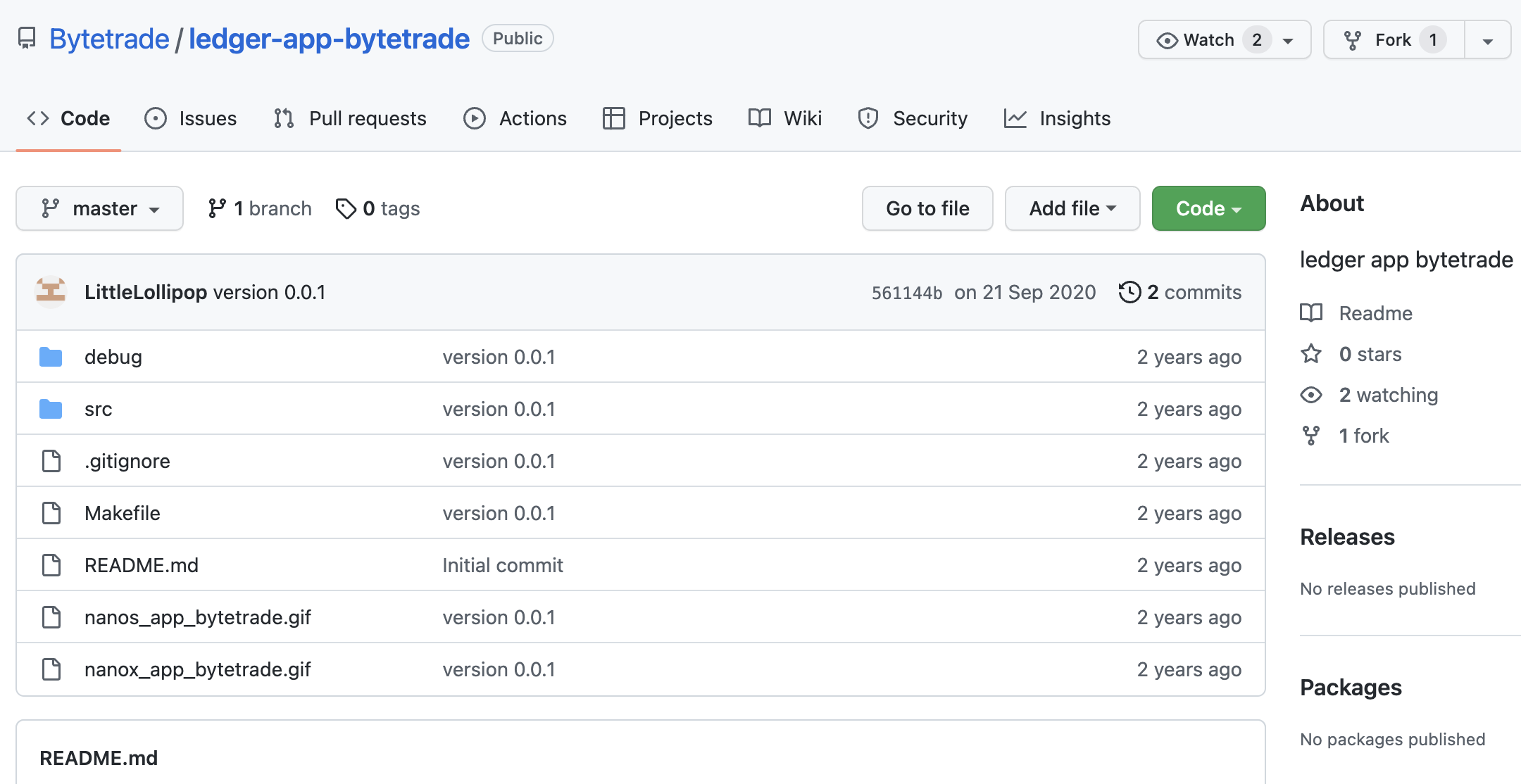This screenshot has width=1521, height=784.
Task: Open the Watch notification options arrow
Action: pos(1289,40)
